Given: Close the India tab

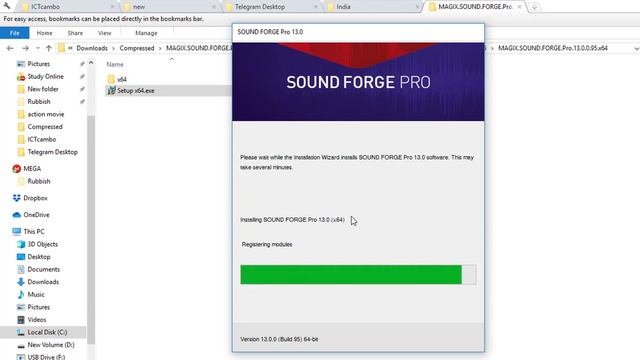Looking at the screenshot, I should pyautogui.click(x=417, y=7).
